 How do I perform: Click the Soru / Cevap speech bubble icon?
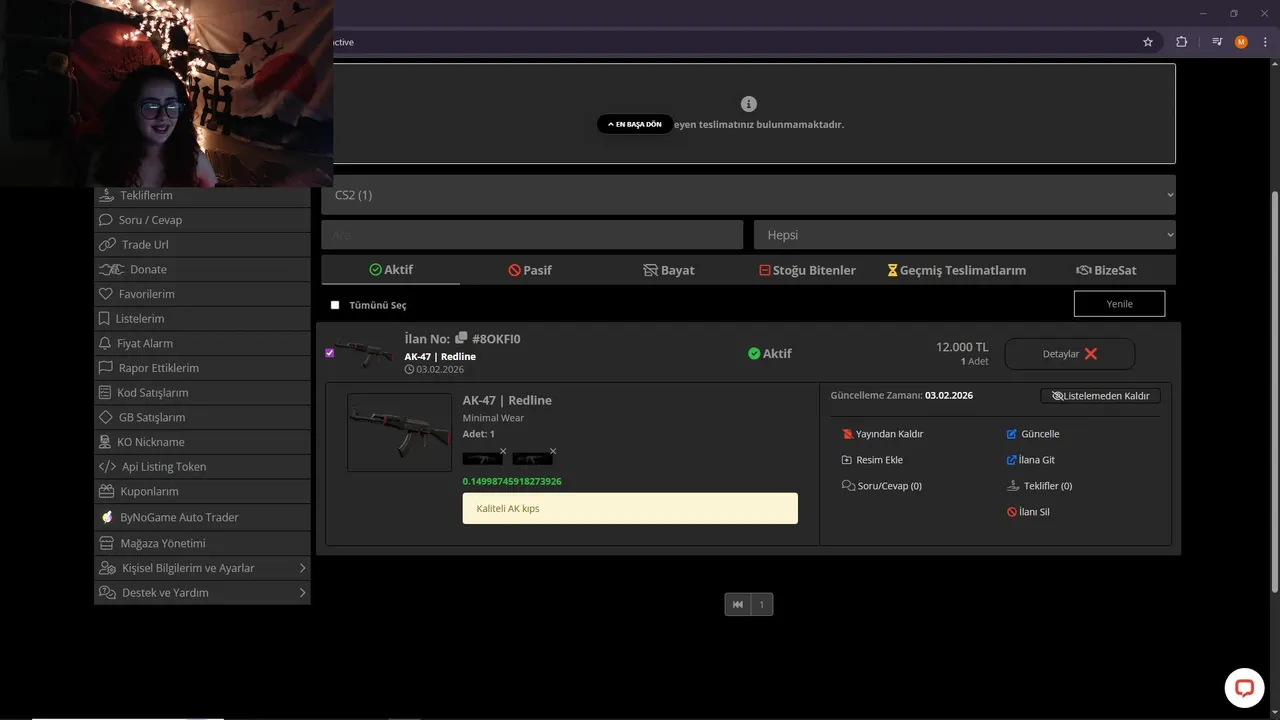point(106,220)
